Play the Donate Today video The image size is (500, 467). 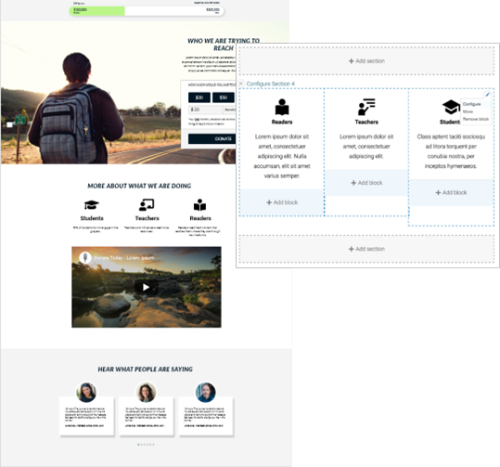tap(146, 287)
